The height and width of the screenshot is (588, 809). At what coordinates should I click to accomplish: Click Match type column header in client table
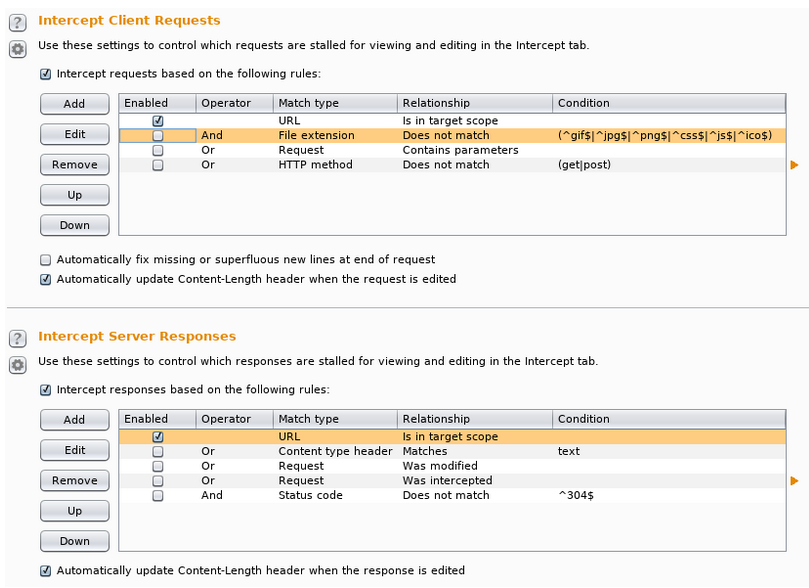(334, 103)
